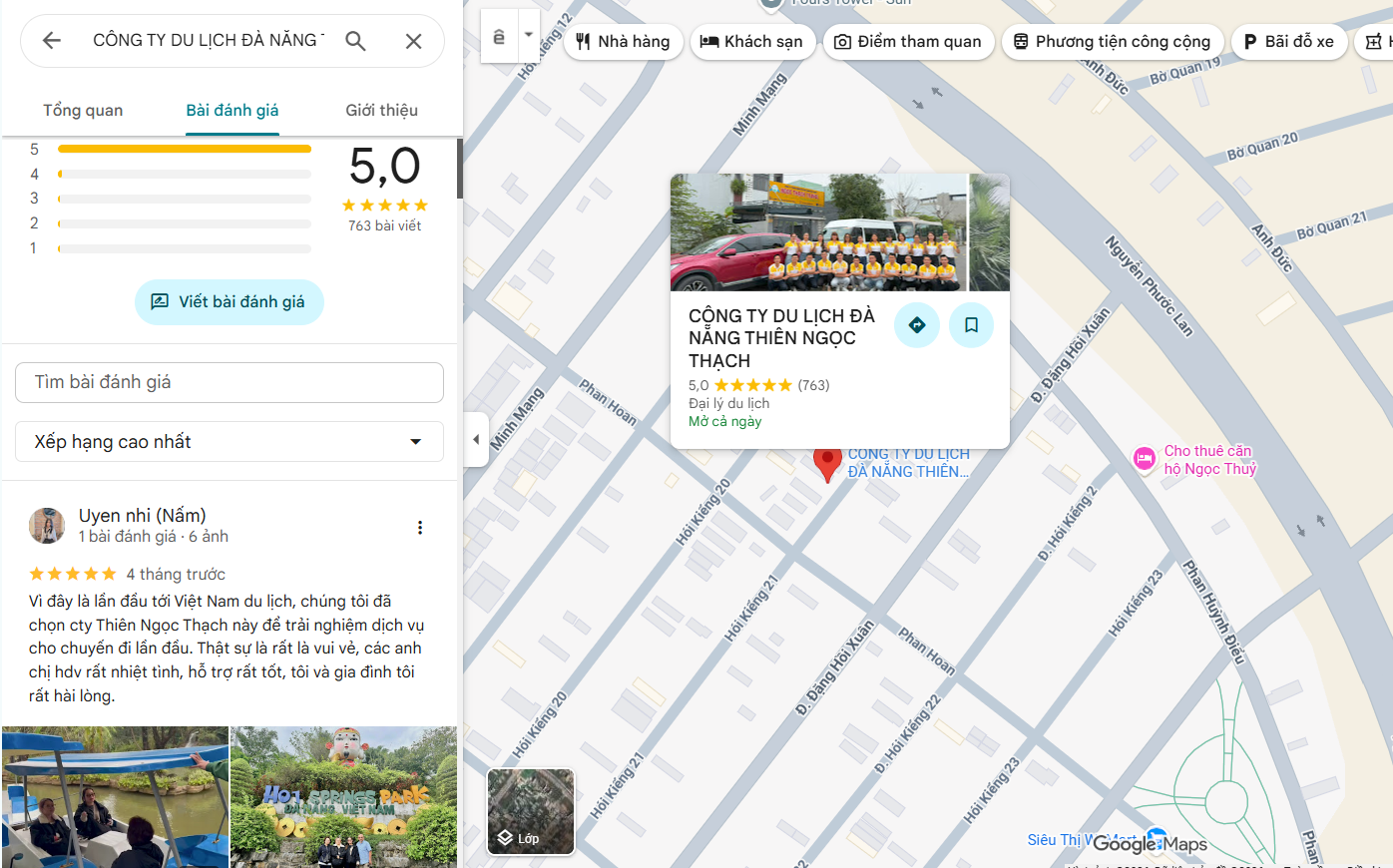This screenshot has width=1393, height=868.
Task: Click the directions icon on place card
Action: (917, 325)
